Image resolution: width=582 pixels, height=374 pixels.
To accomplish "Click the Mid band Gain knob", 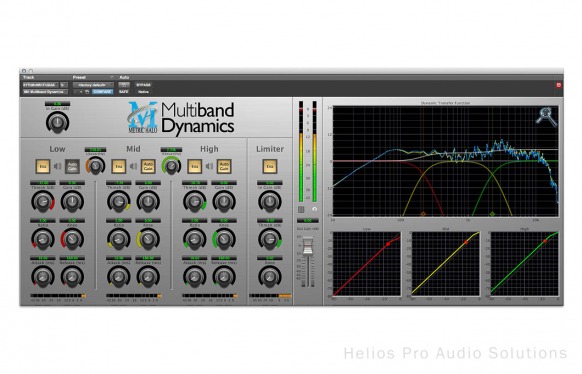I will point(148,202).
